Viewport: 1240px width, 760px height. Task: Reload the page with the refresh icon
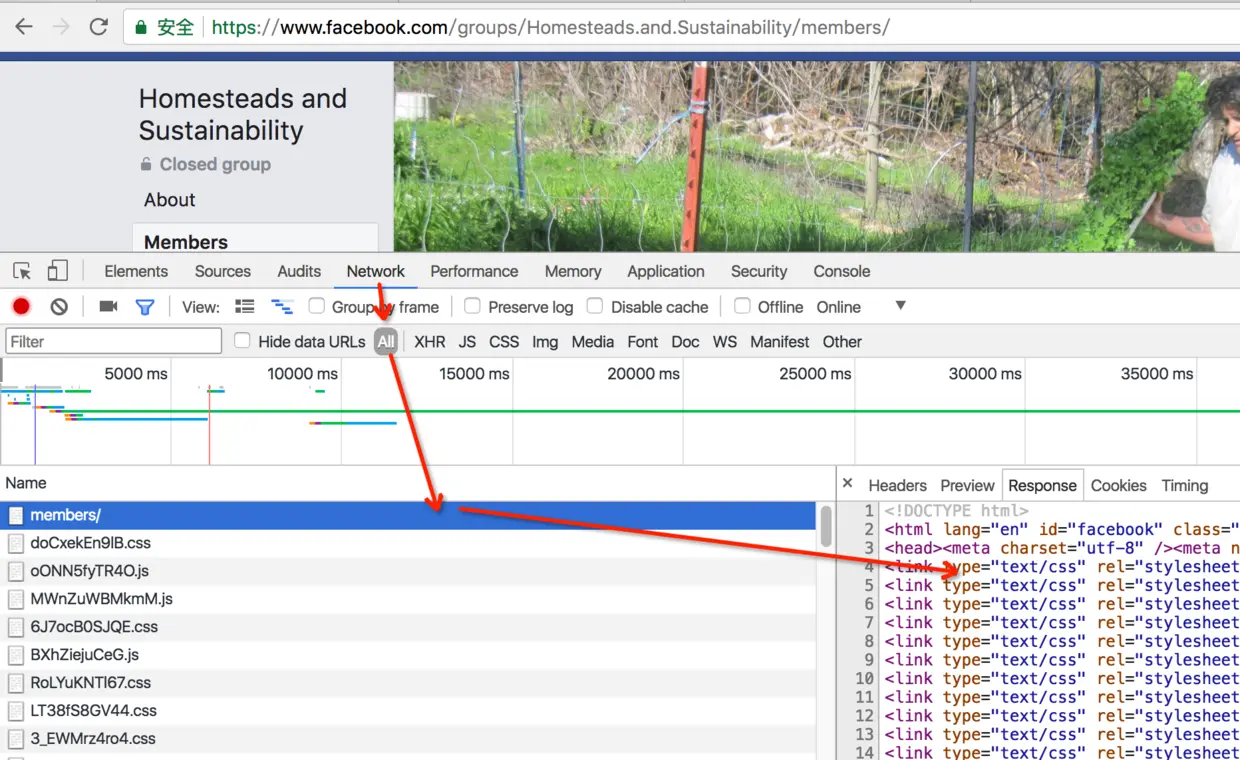point(98,27)
